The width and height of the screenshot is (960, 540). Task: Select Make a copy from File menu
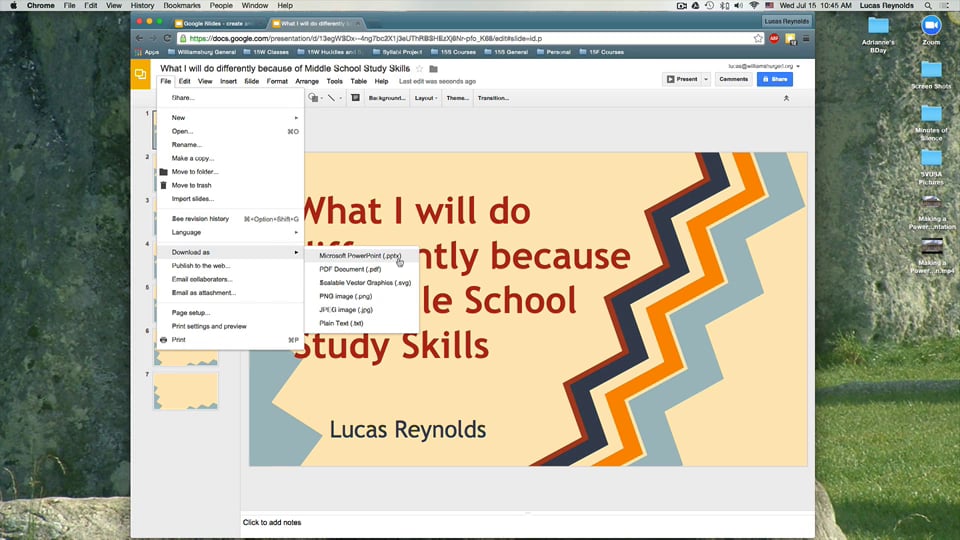(x=230, y=158)
